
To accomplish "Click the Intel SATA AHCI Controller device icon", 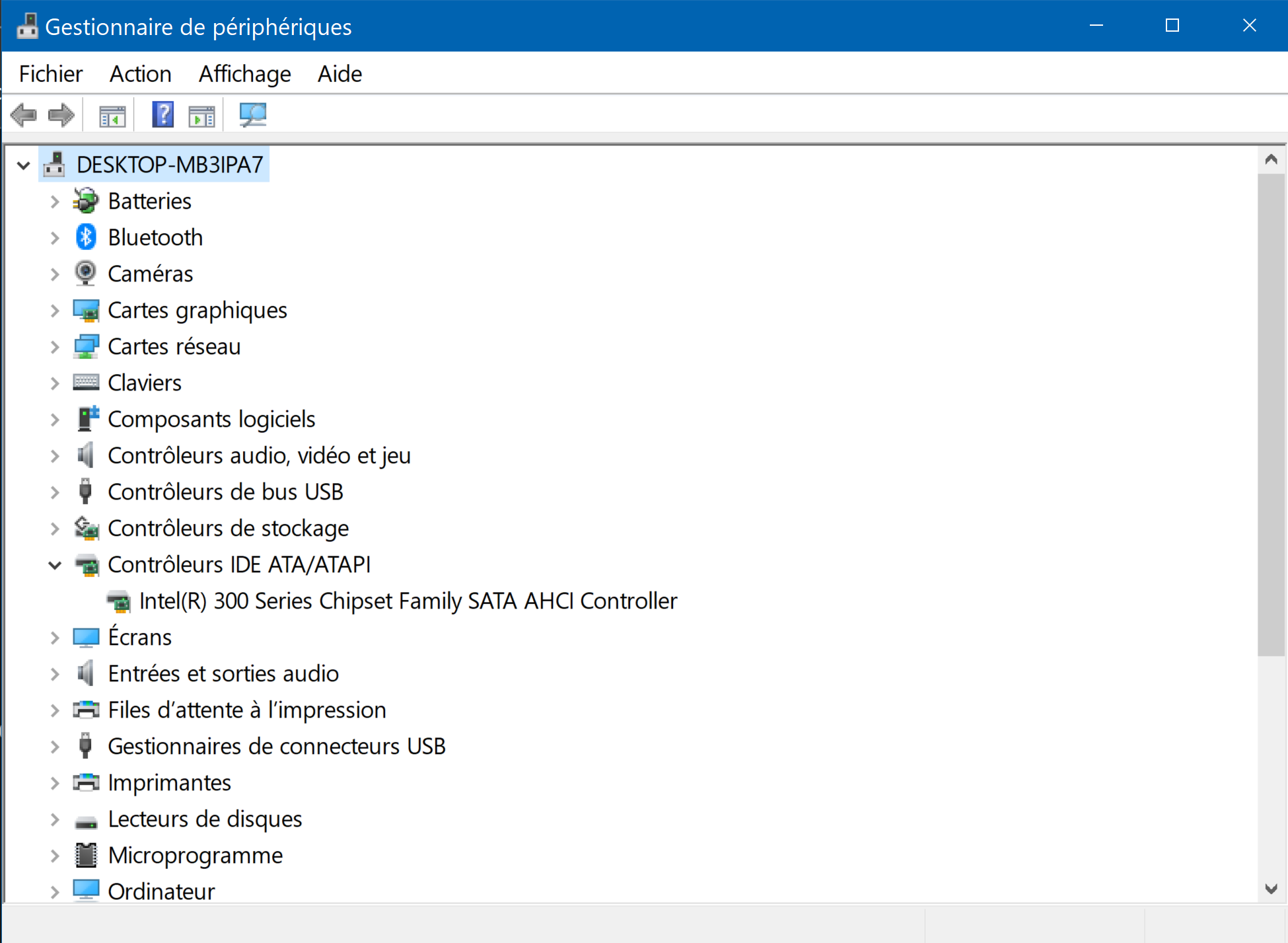I will pyautogui.click(x=119, y=601).
